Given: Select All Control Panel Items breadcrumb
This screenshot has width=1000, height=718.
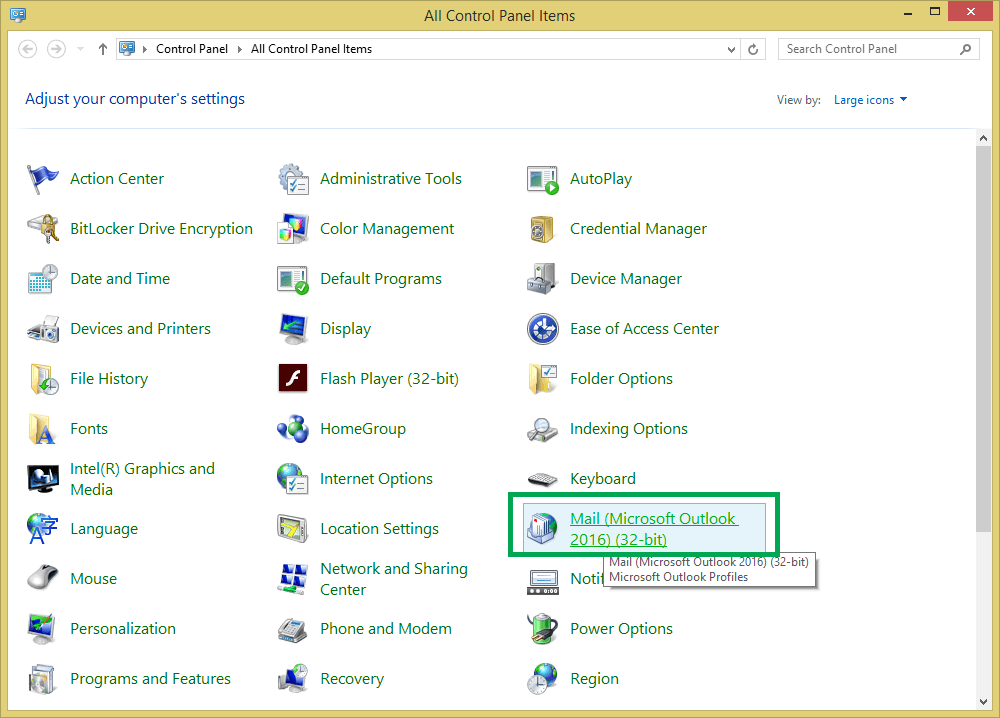Looking at the screenshot, I should (x=311, y=49).
